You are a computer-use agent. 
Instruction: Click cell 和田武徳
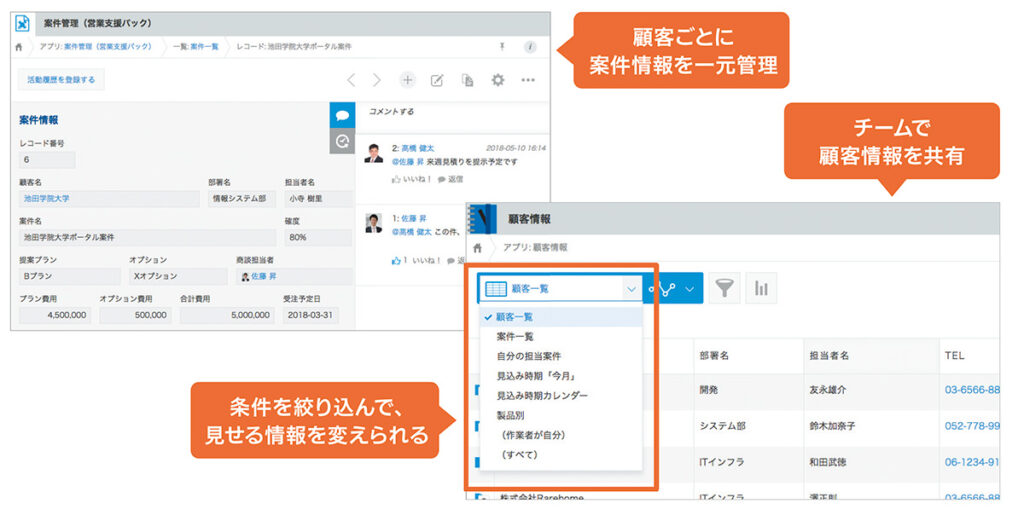click(x=827, y=461)
